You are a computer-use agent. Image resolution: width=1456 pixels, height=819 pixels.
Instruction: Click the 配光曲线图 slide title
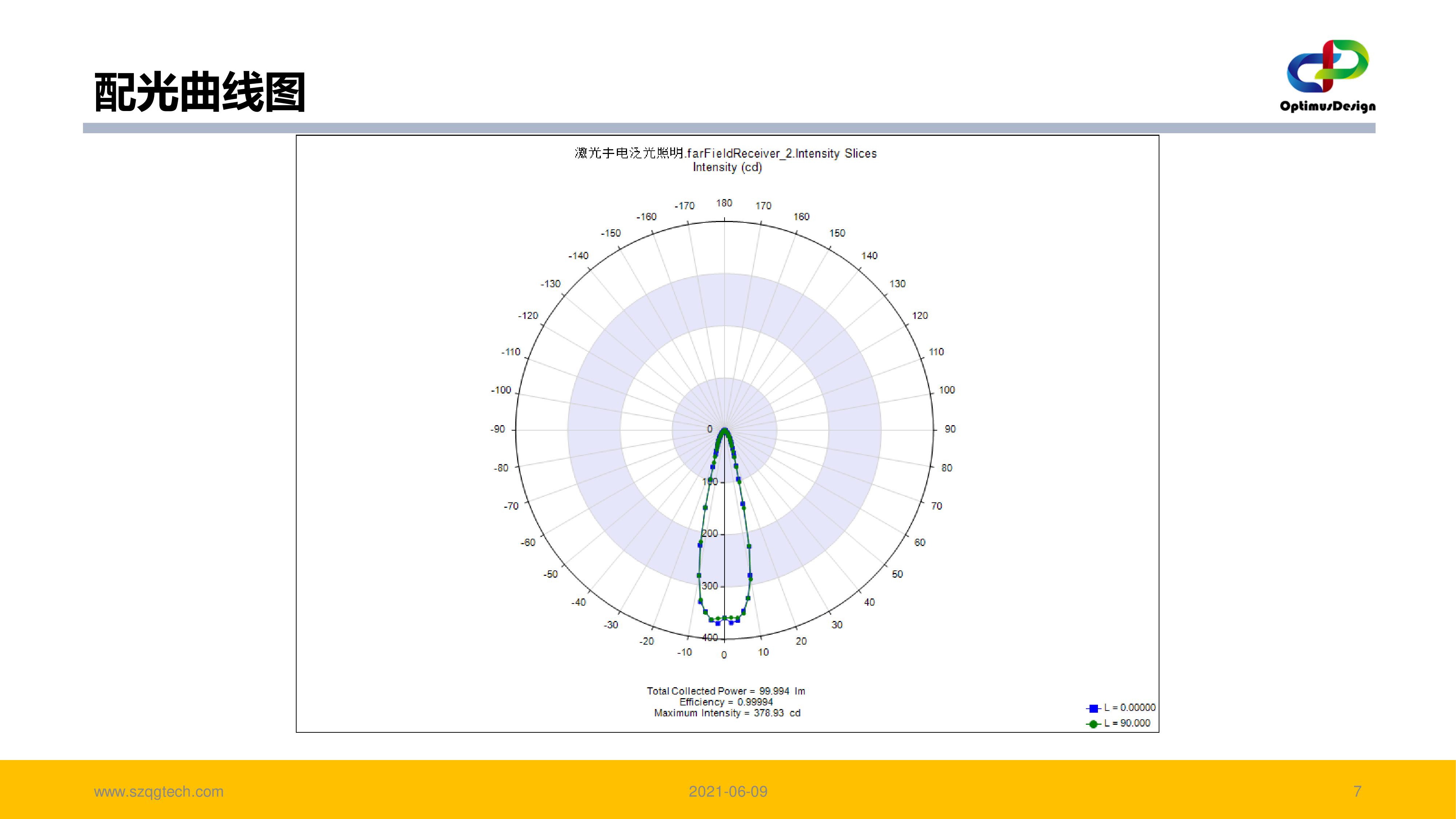point(199,92)
